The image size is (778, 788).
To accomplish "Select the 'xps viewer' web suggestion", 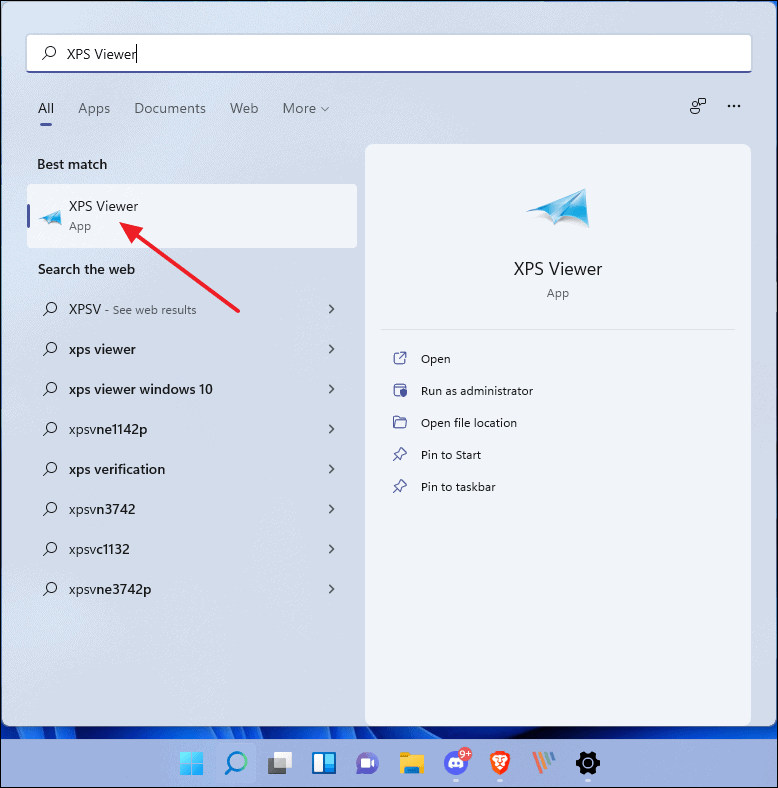I will click(x=102, y=349).
